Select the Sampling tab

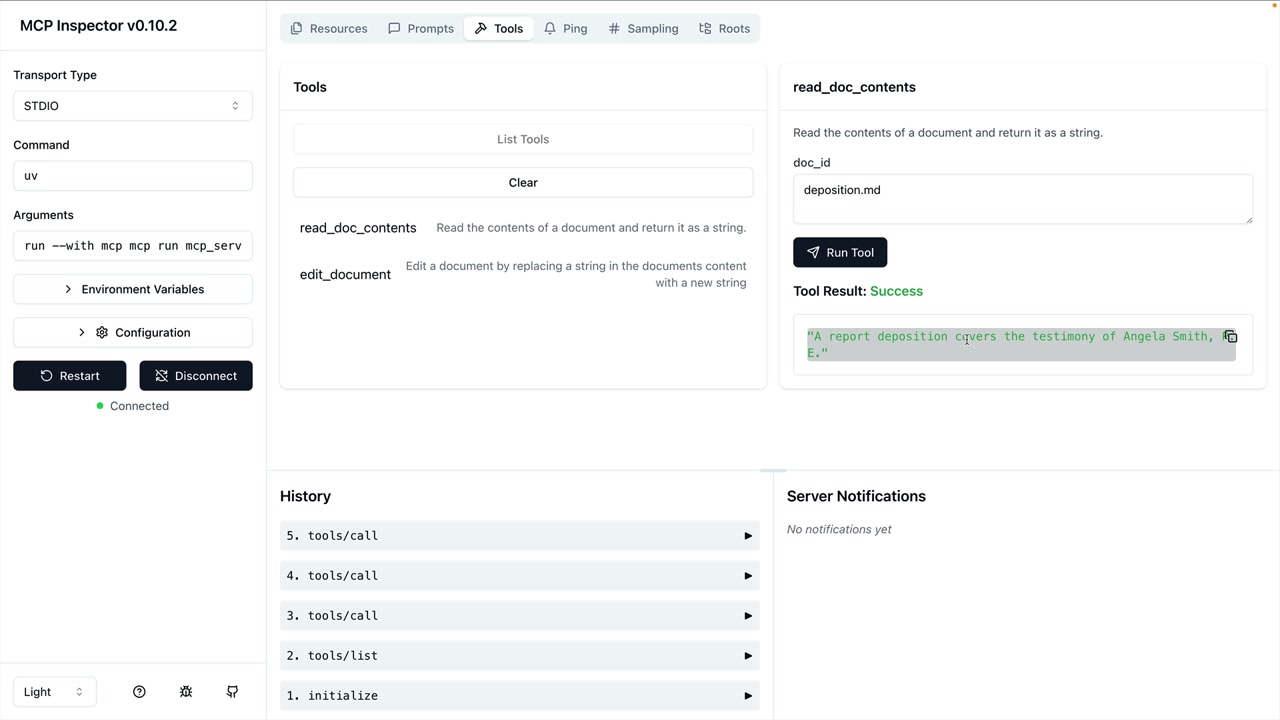click(643, 29)
